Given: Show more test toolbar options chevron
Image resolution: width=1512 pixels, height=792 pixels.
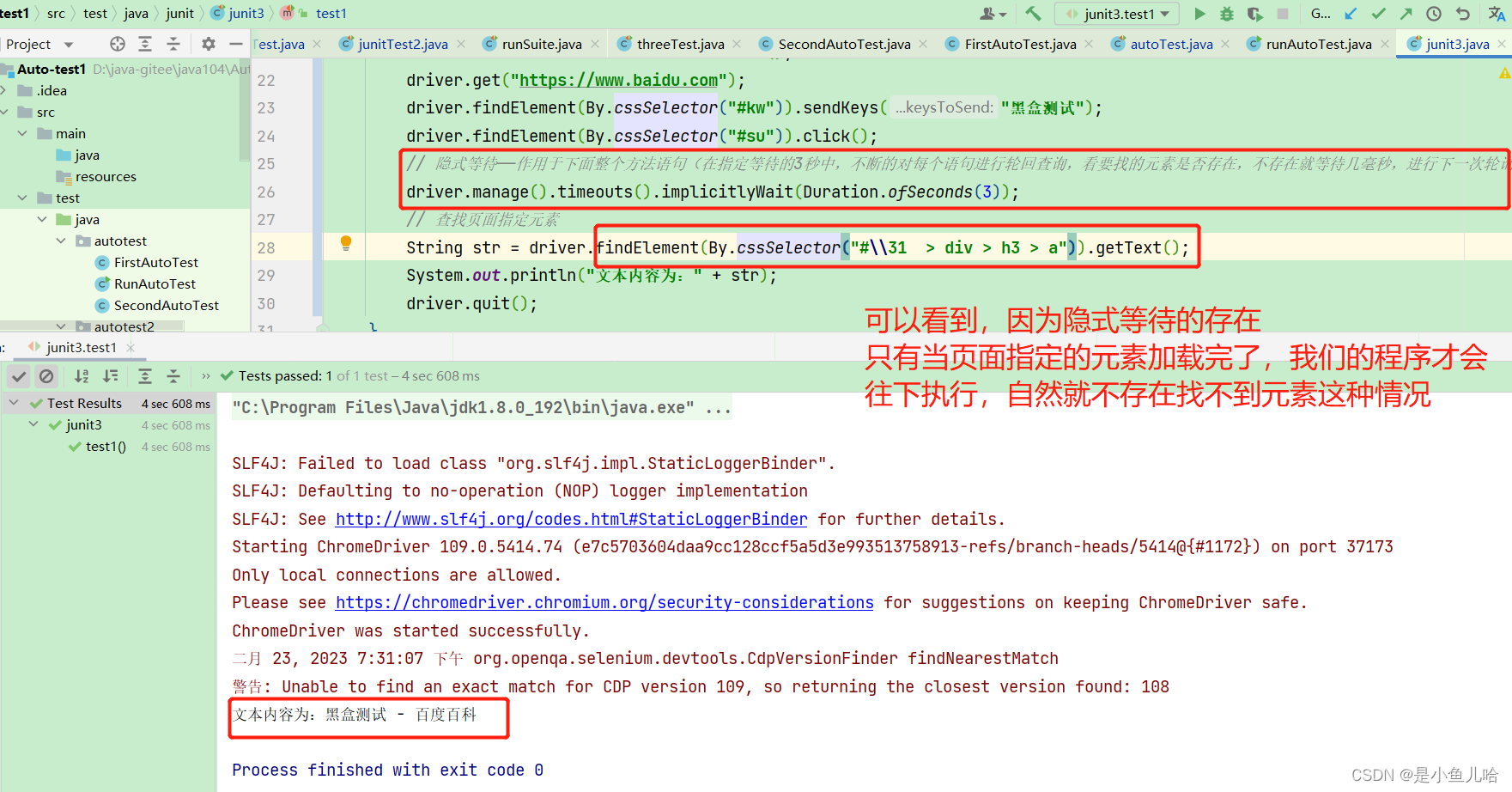Looking at the screenshot, I should (206, 376).
